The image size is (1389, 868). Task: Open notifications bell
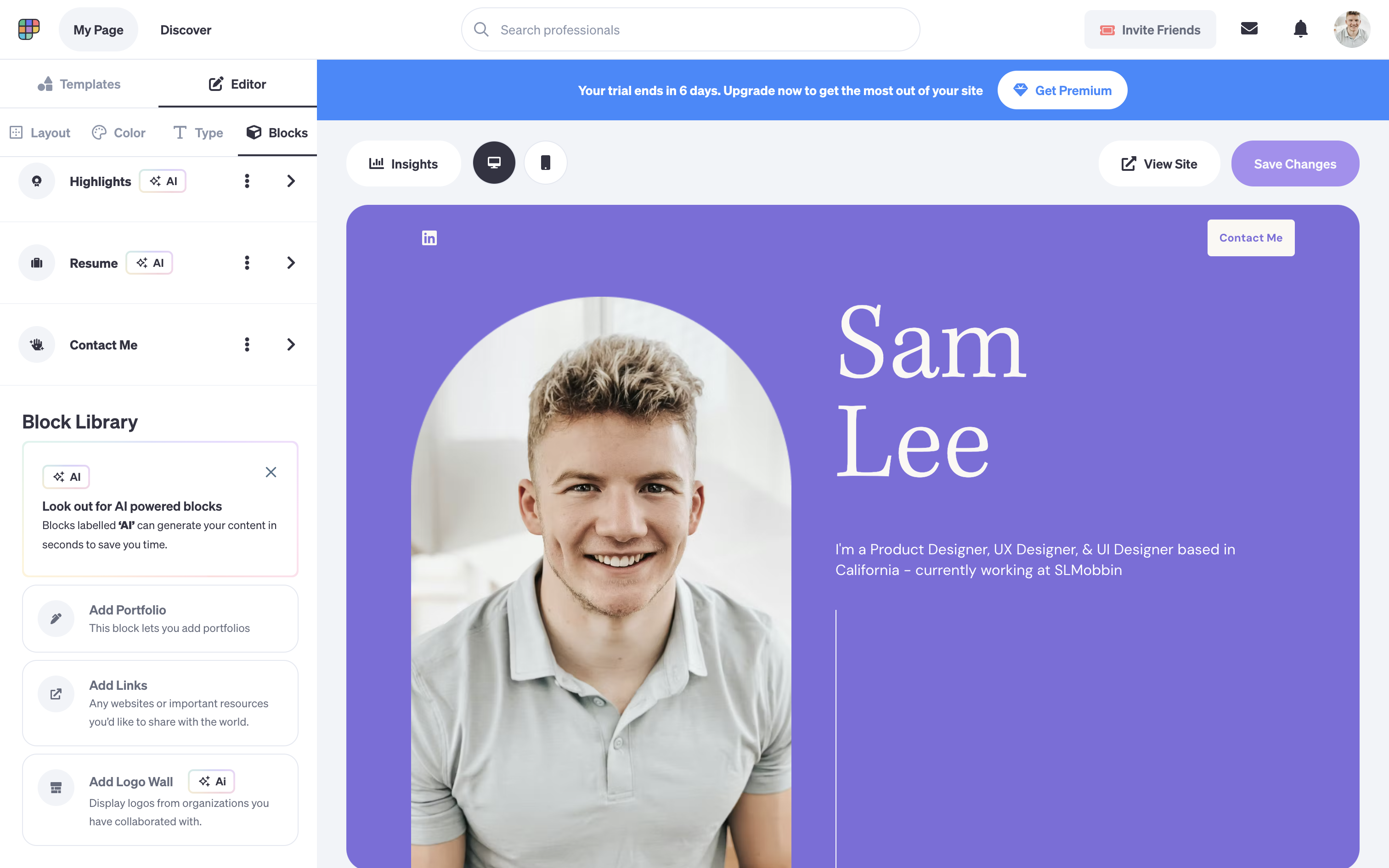(1301, 28)
